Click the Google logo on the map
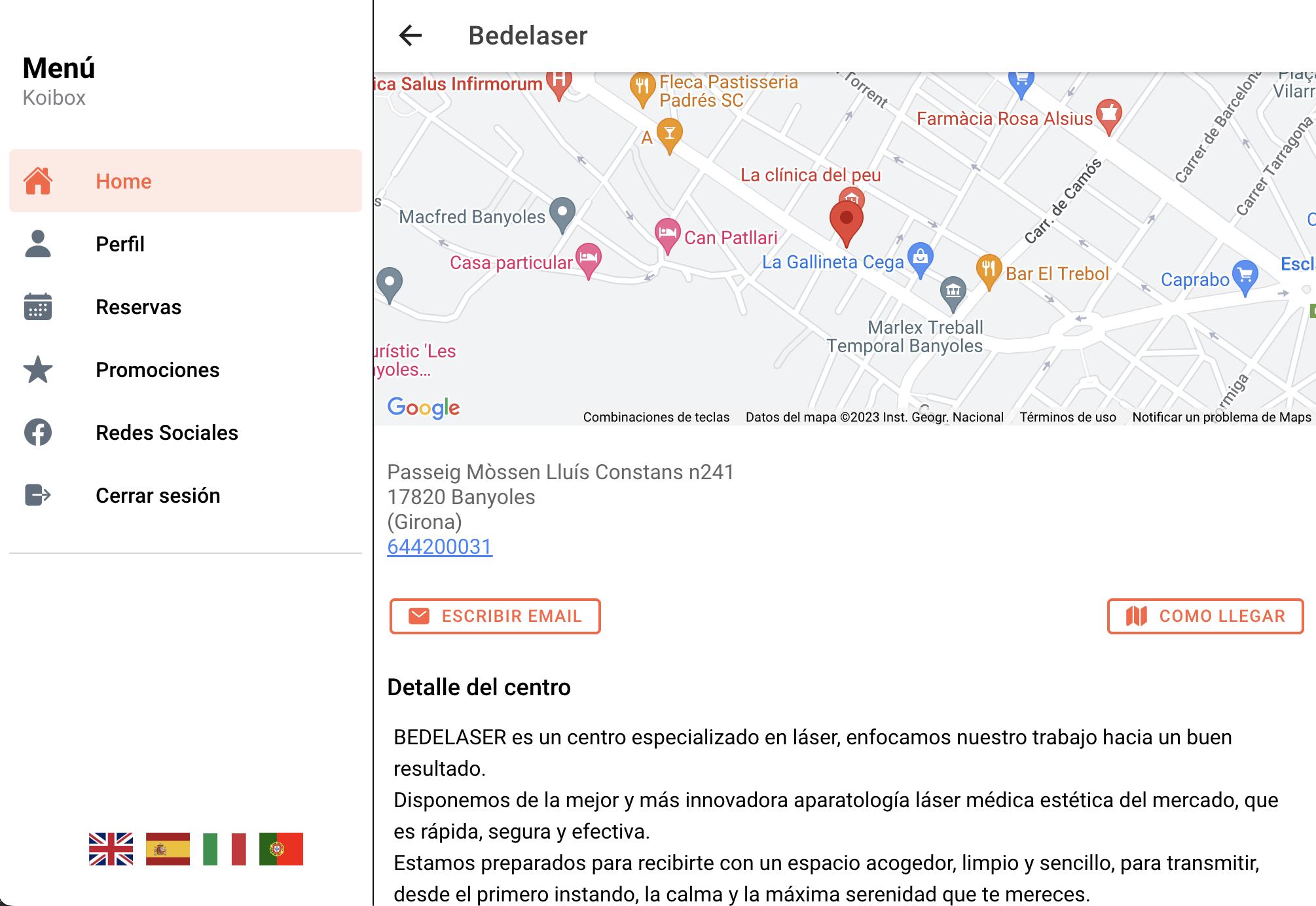The width and height of the screenshot is (1316, 906). point(424,407)
